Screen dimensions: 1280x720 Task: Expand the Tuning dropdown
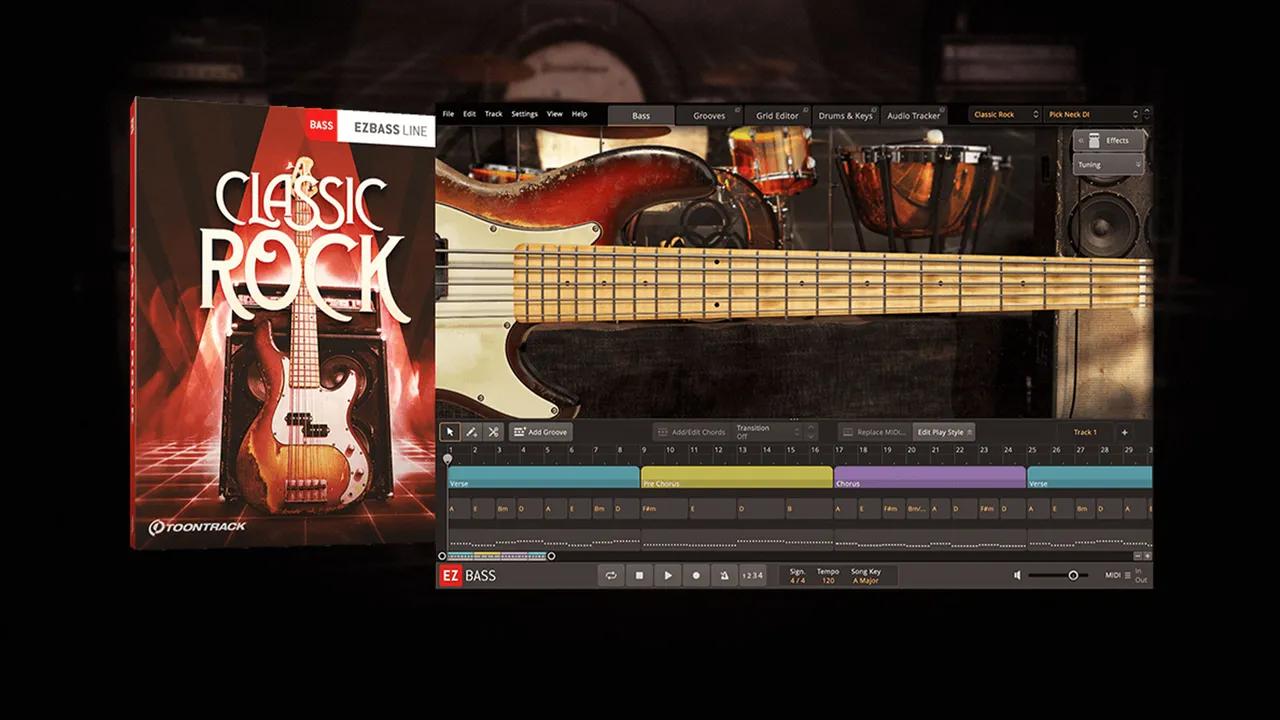coord(1108,164)
